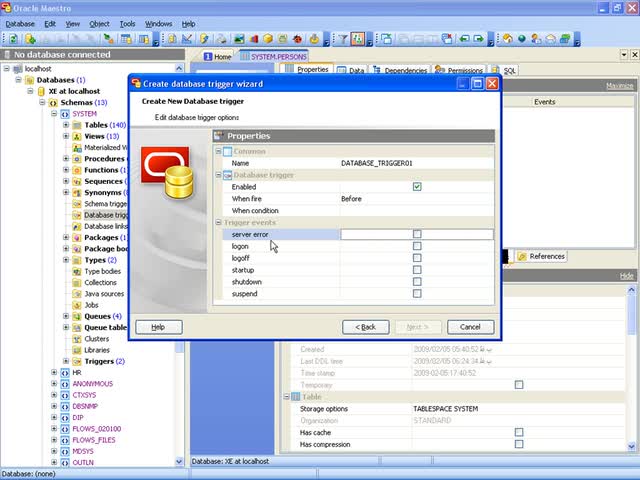The height and width of the screenshot is (480, 640).
Task: Collapse the Common properties section
Action: (218, 151)
